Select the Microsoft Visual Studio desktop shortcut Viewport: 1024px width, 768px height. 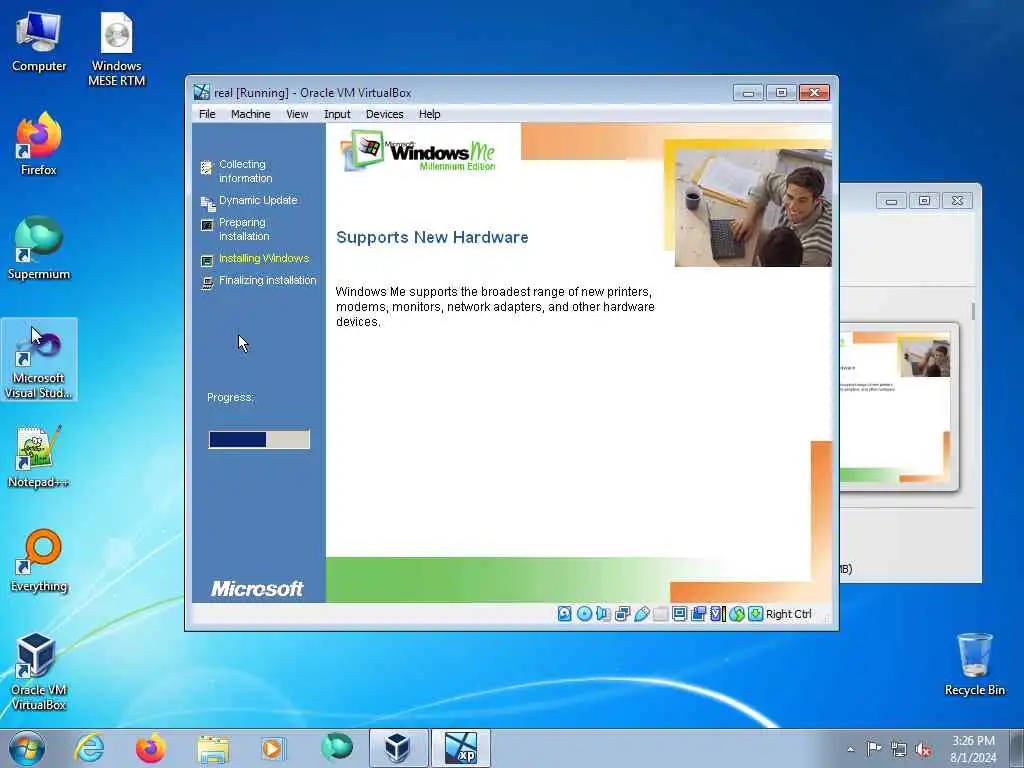(x=39, y=360)
